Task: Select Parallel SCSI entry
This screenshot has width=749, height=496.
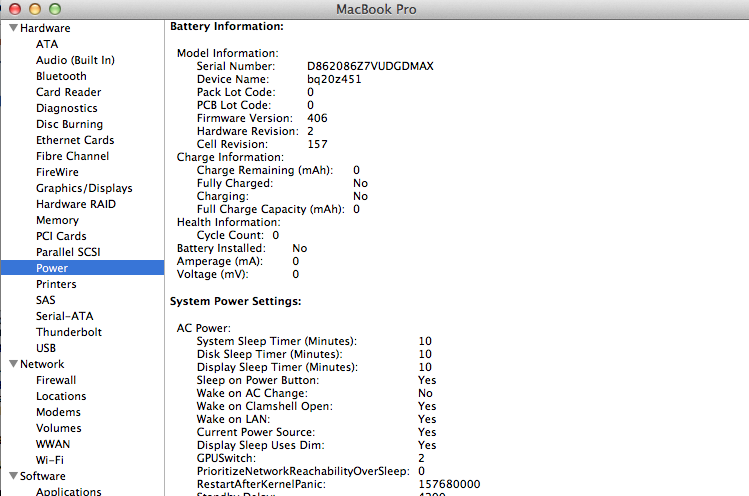Action: pyautogui.click(x=68, y=252)
